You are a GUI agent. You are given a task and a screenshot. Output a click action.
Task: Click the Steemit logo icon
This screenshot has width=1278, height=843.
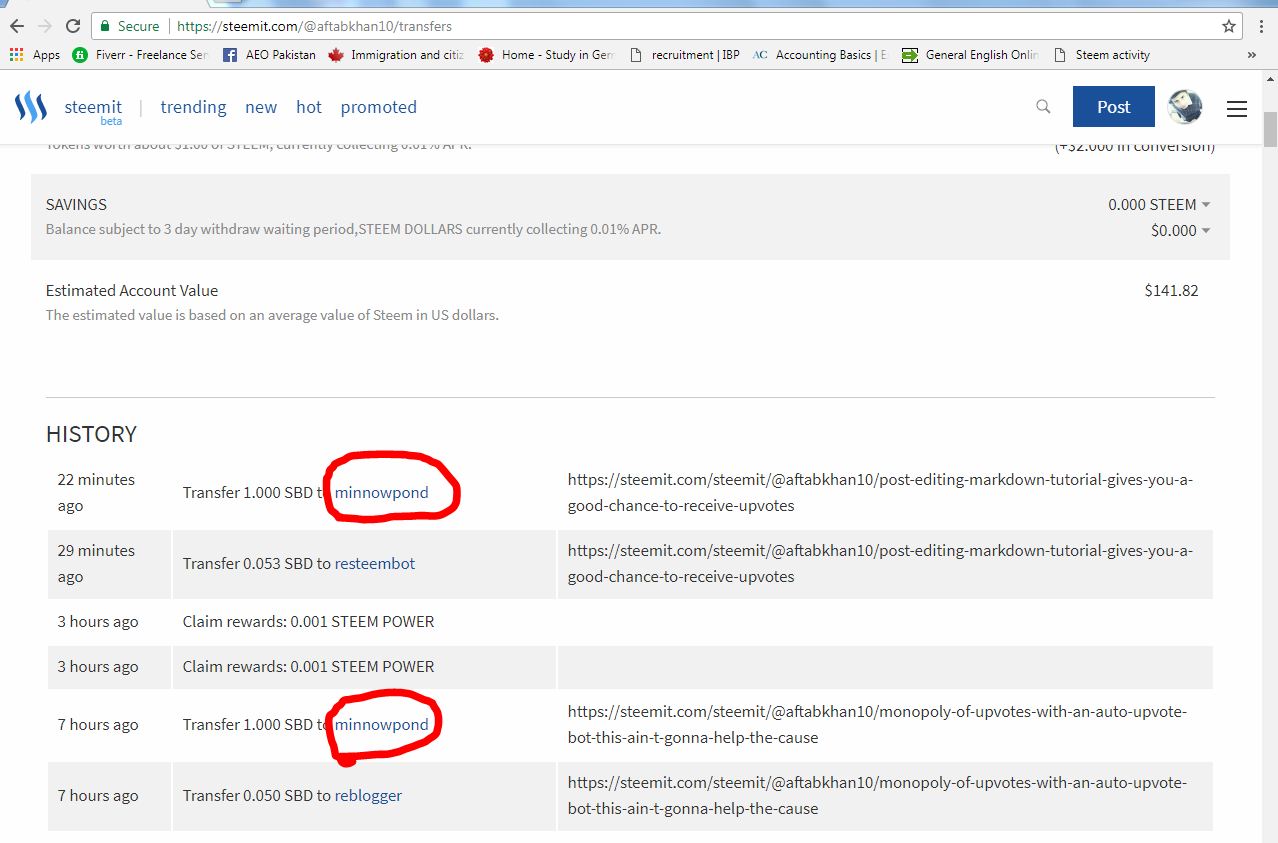[31, 107]
